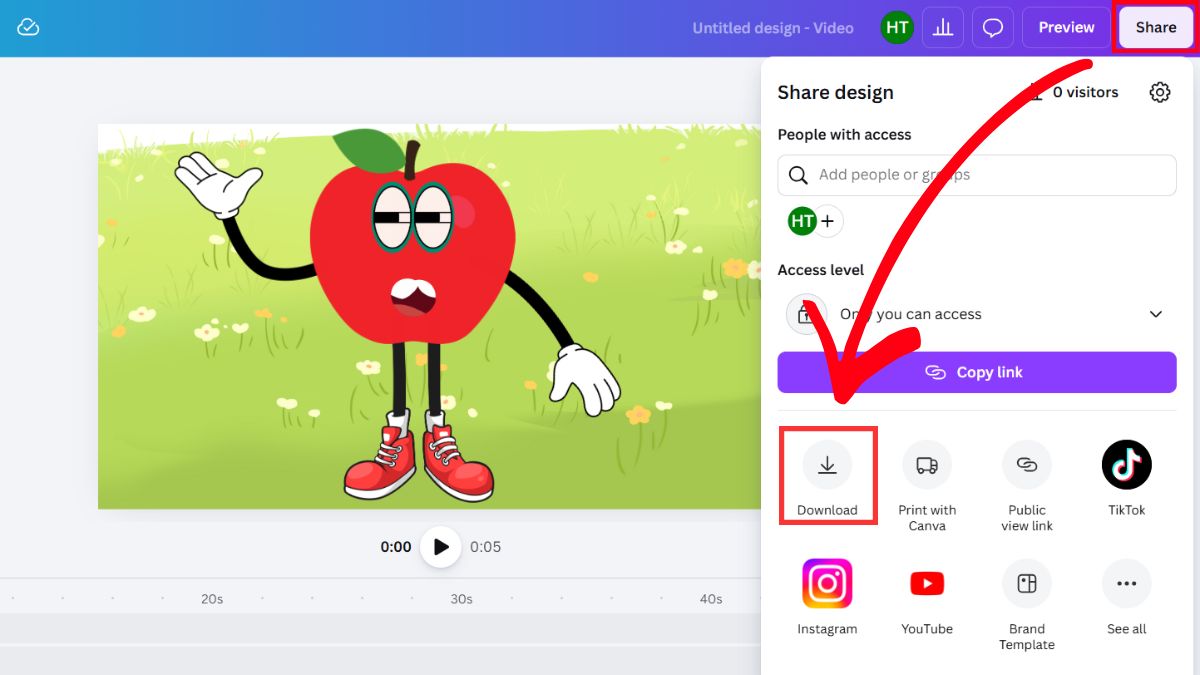Open See all sharing options

(1126, 584)
